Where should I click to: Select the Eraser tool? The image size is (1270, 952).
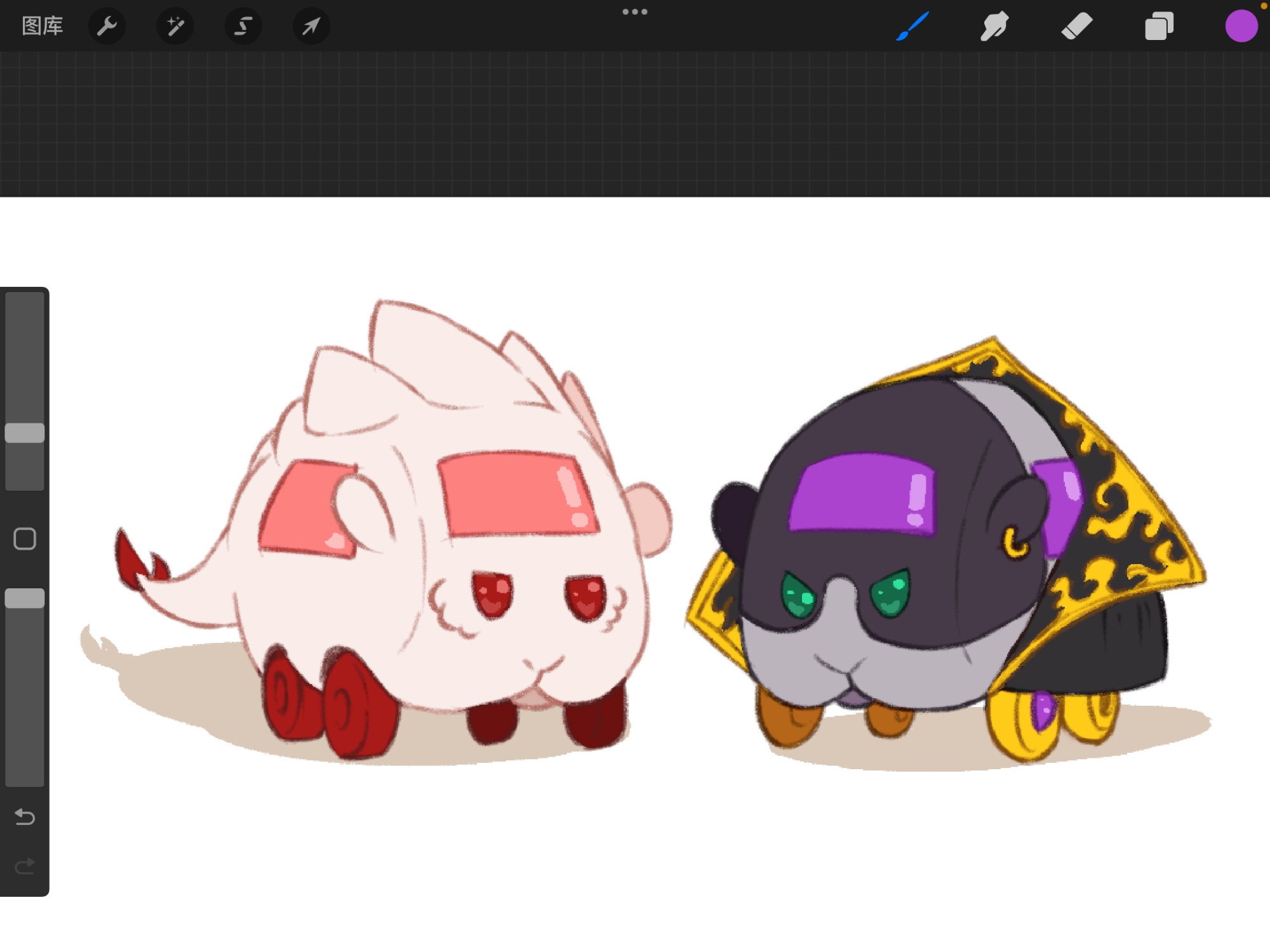(1077, 26)
